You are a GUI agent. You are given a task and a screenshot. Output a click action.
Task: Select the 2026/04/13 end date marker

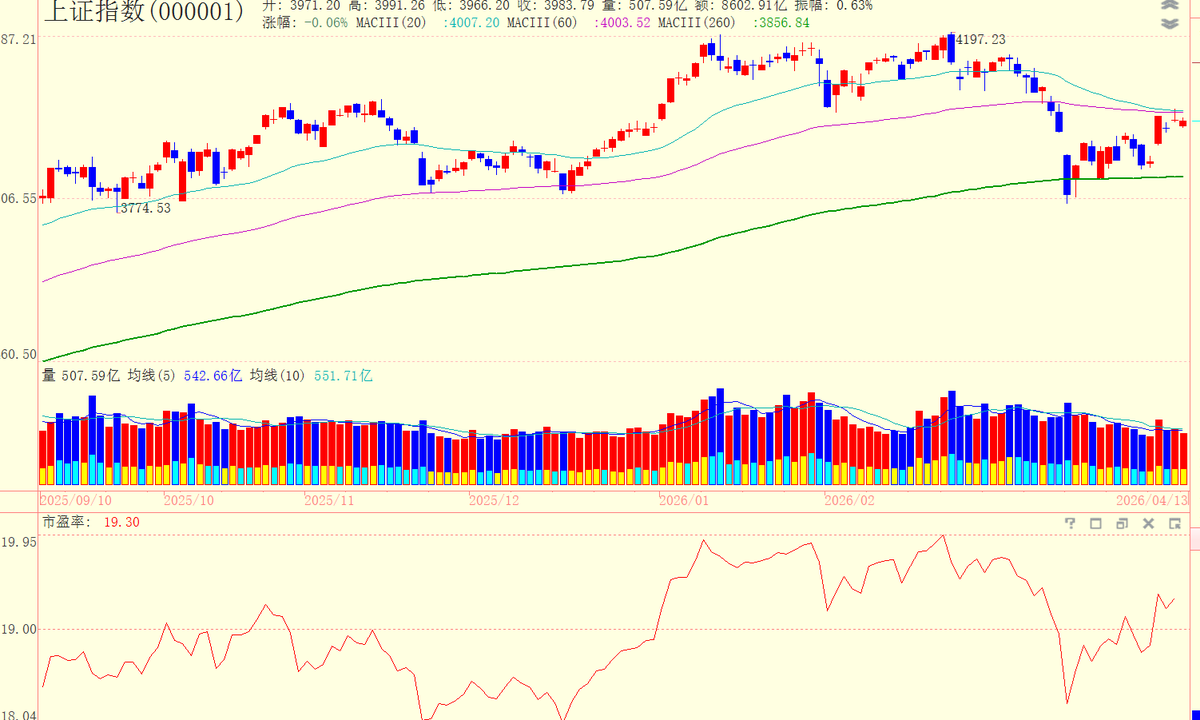(x=1152, y=500)
